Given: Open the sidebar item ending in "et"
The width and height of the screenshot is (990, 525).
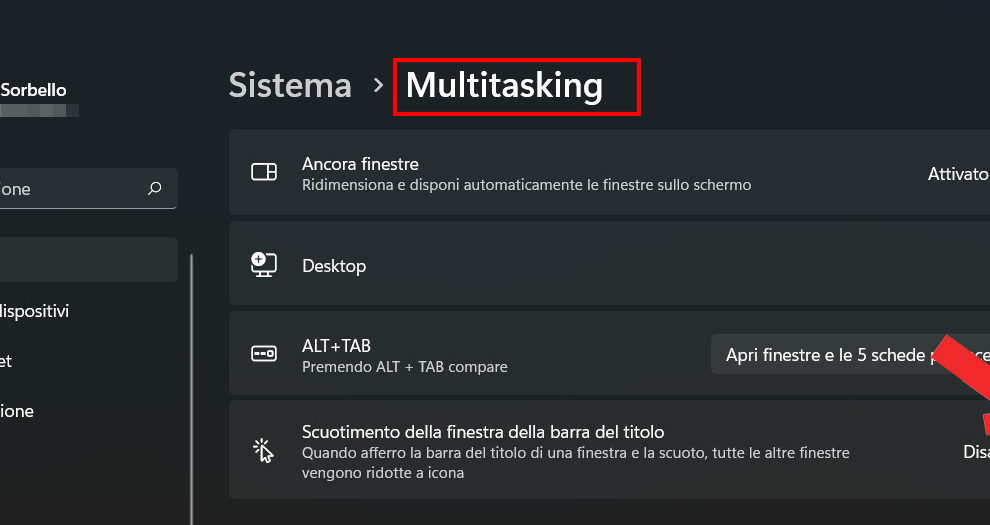Looking at the screenshot, I should tap(8, 361).
